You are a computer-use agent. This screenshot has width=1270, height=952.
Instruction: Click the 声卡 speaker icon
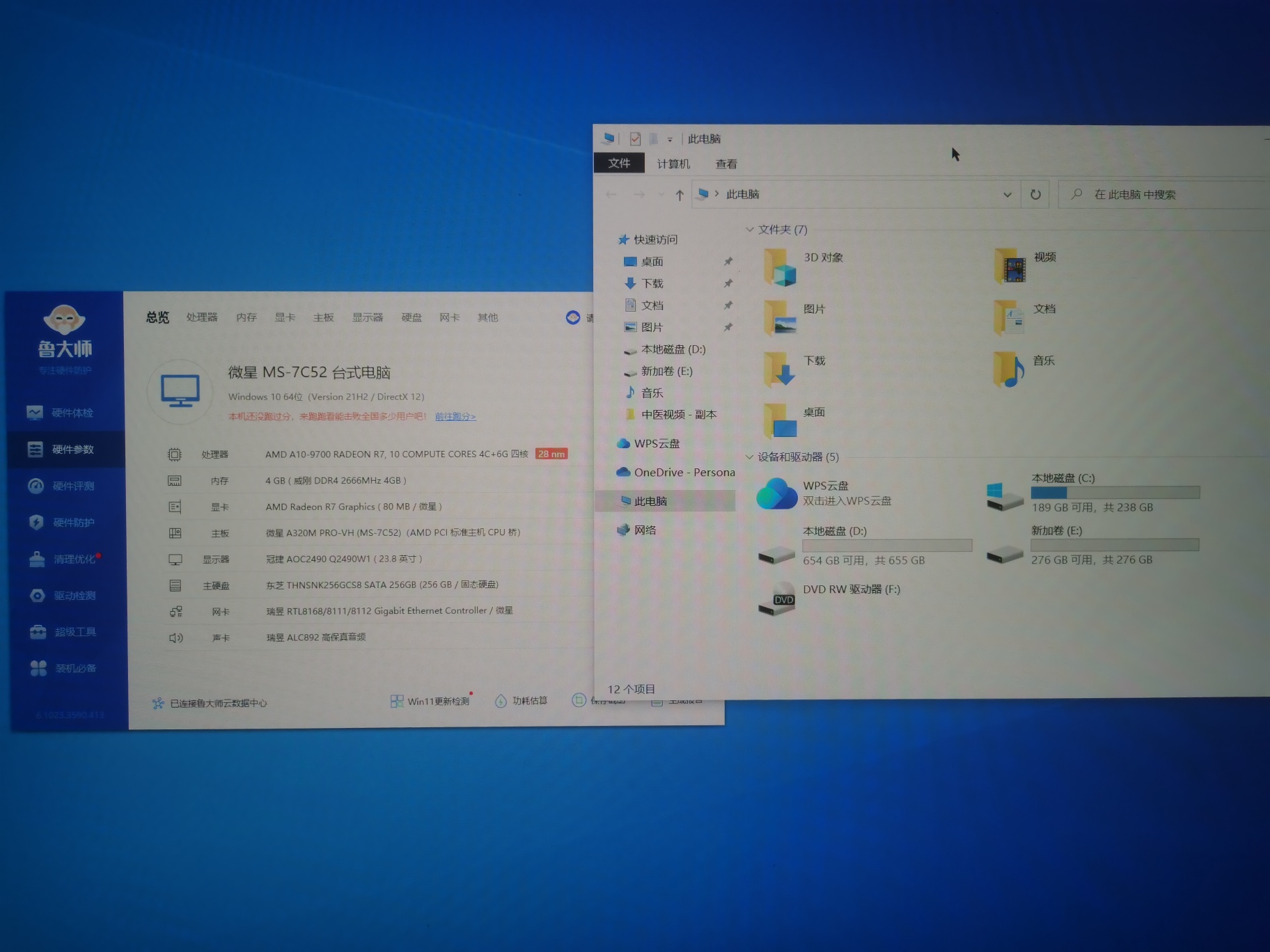[x=176, y=637]
